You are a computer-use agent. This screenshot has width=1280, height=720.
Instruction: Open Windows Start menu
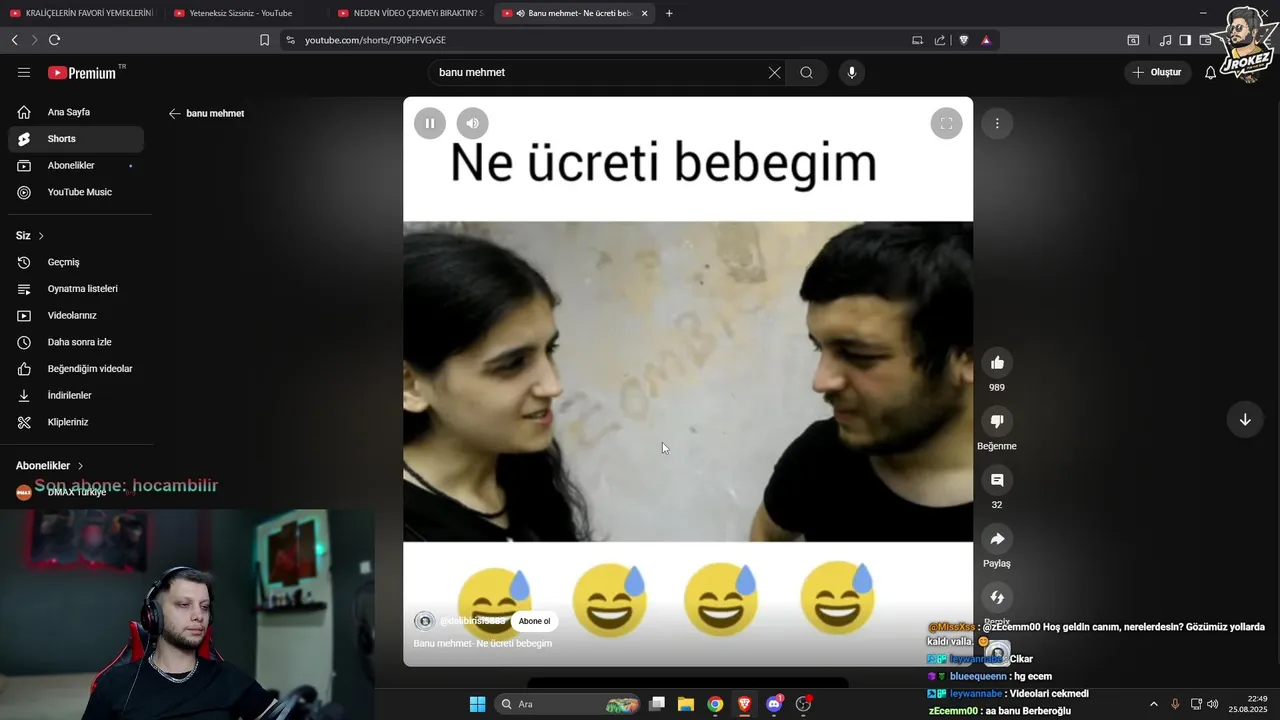tap(477, 704)
